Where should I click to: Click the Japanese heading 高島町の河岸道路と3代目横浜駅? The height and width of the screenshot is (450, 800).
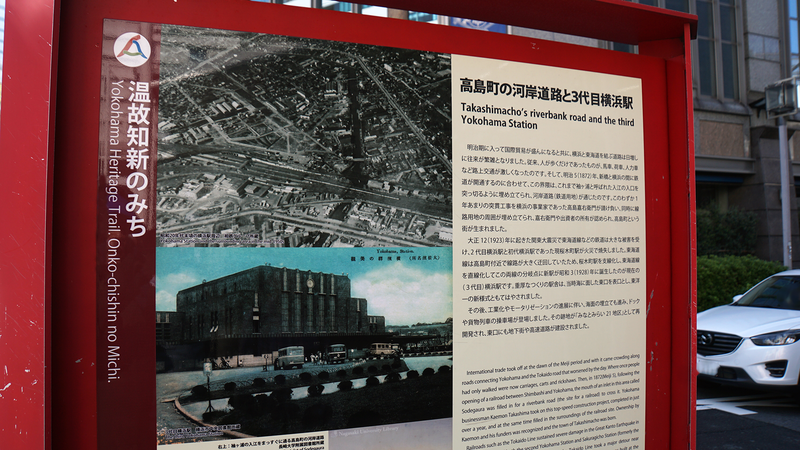point(546,93)
